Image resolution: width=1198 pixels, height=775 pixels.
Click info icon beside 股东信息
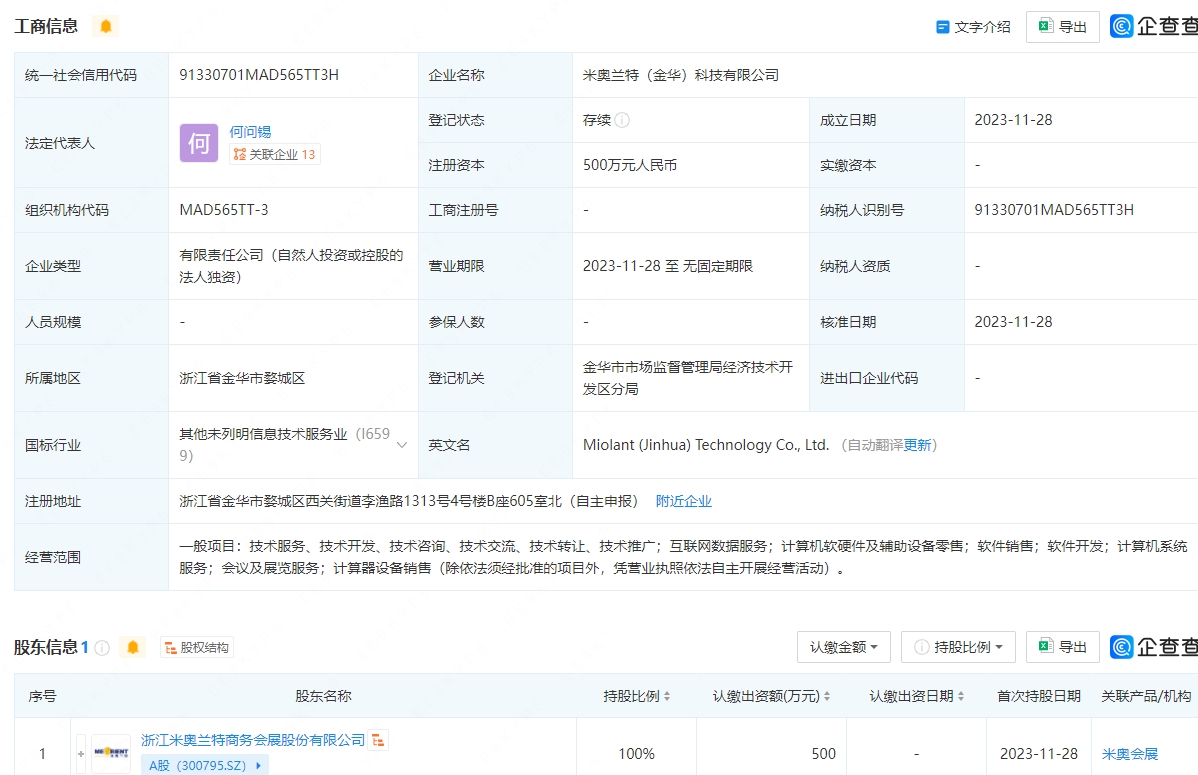[x=102, y=647]
